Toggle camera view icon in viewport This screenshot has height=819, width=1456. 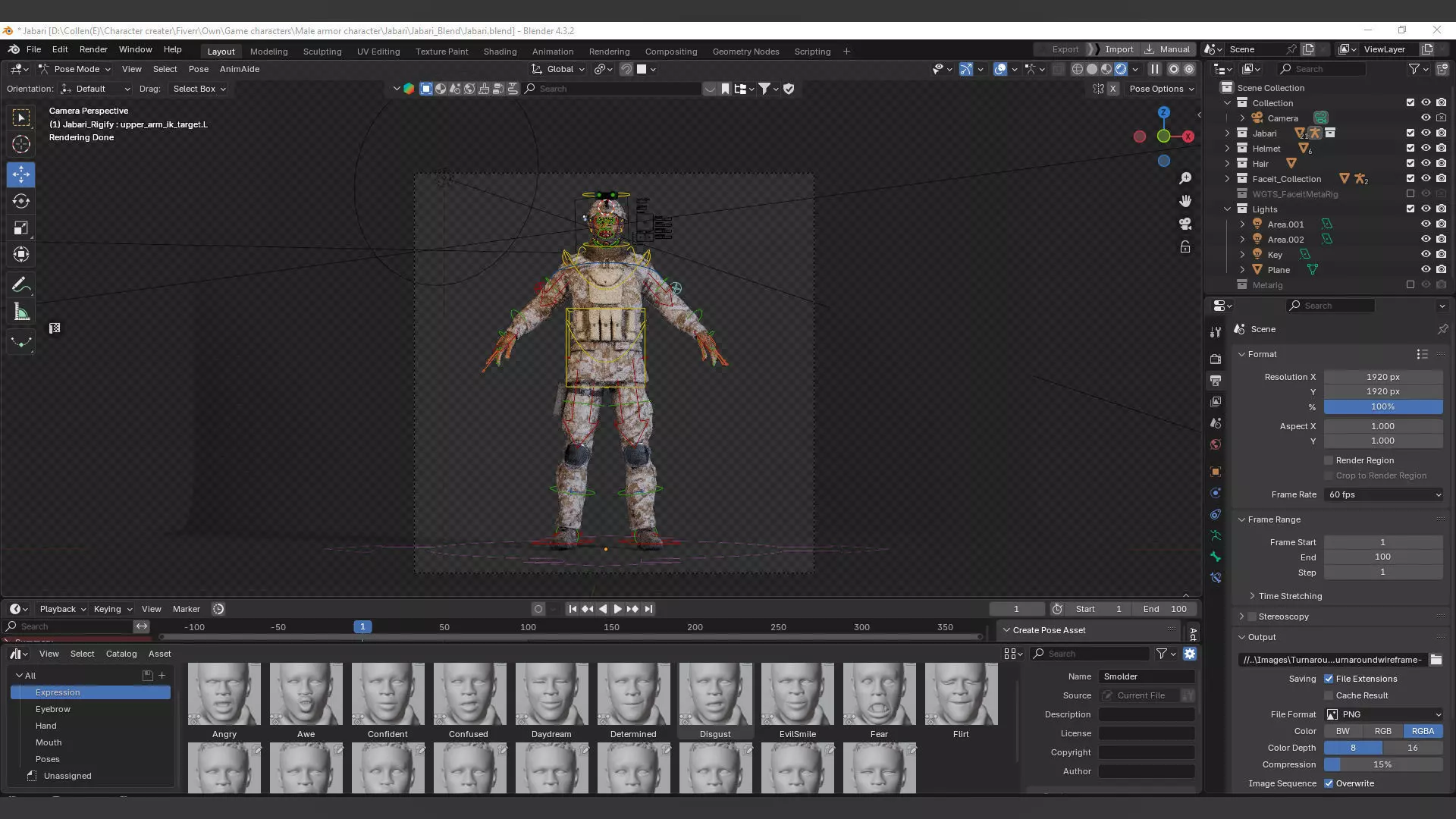(1185, 224)
